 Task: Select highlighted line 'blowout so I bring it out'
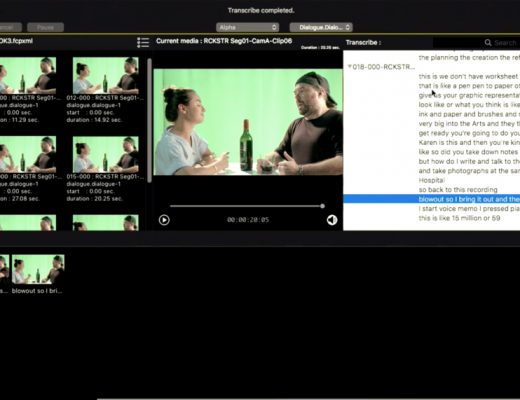point(432,199)
